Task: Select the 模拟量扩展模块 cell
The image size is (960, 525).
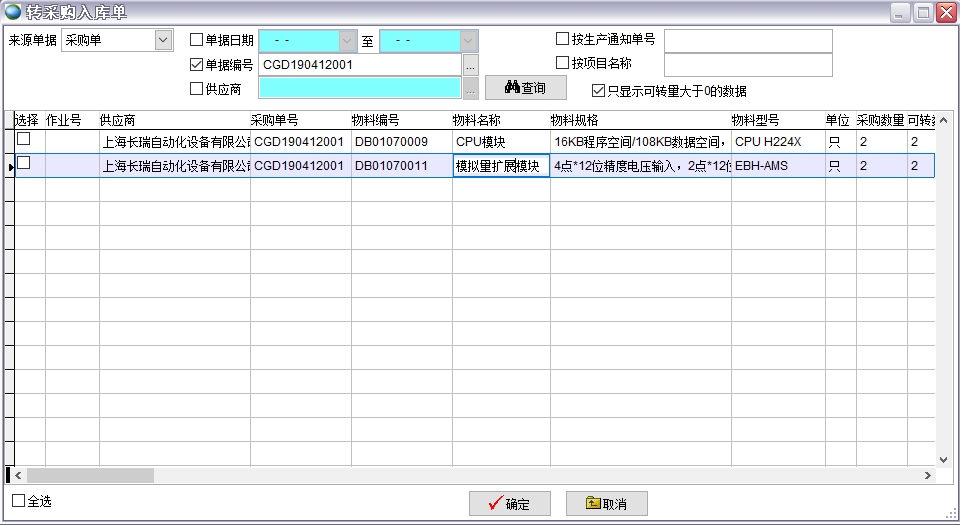Action: tap(500, 166)
